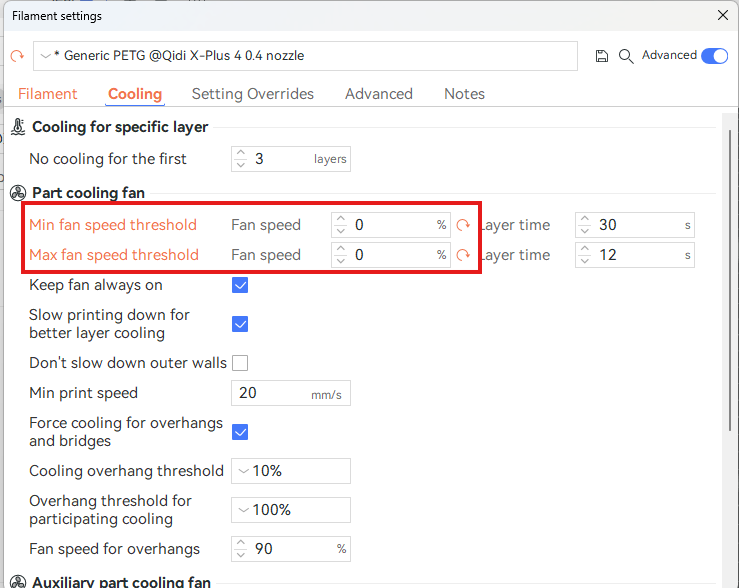Increase Fan speed for overhangs value
The width and height of the screenshot is (739, 588).
pos(240,544)
